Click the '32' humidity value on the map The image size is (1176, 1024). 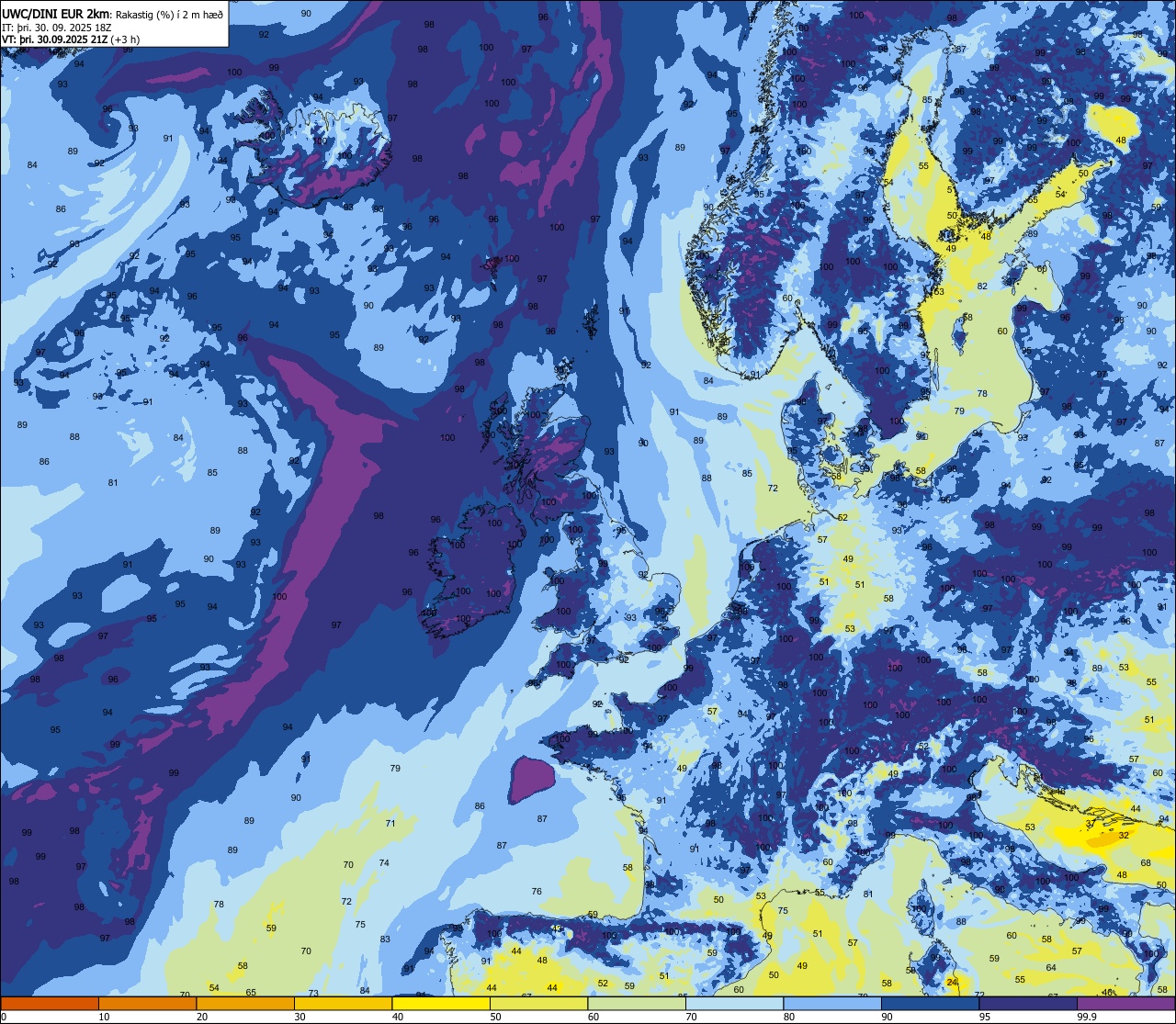1124,836
